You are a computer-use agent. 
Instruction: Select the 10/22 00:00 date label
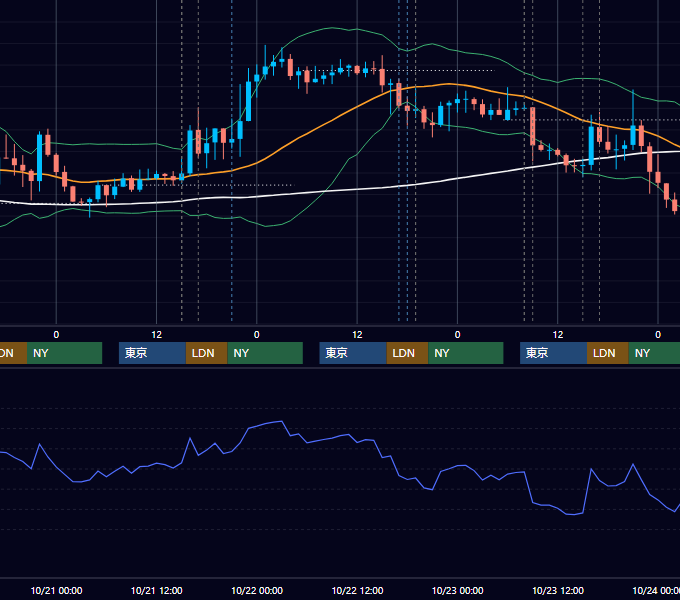coord(257,590)
